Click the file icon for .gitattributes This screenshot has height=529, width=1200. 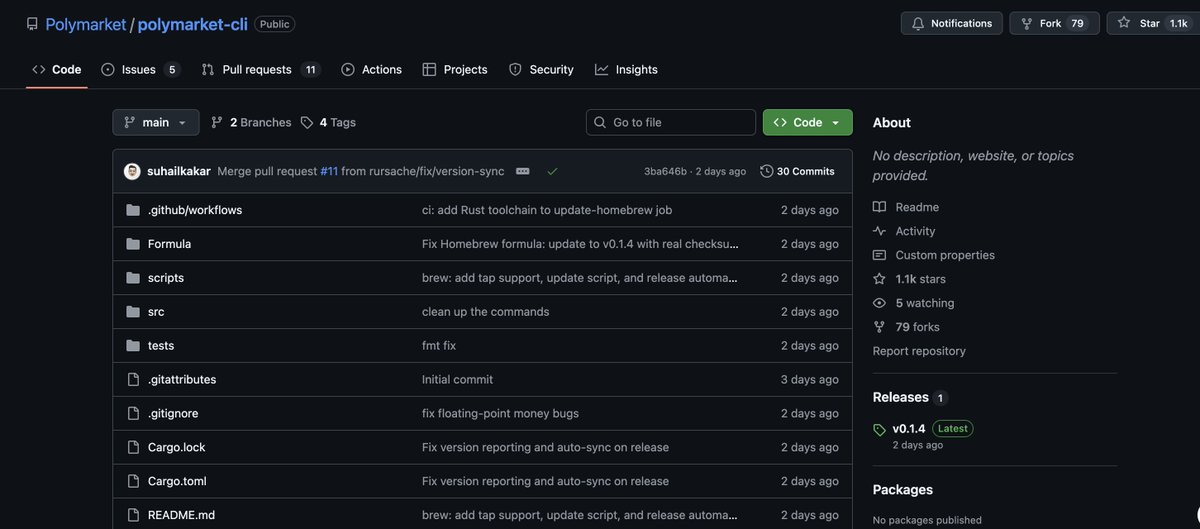pos(133,380)
